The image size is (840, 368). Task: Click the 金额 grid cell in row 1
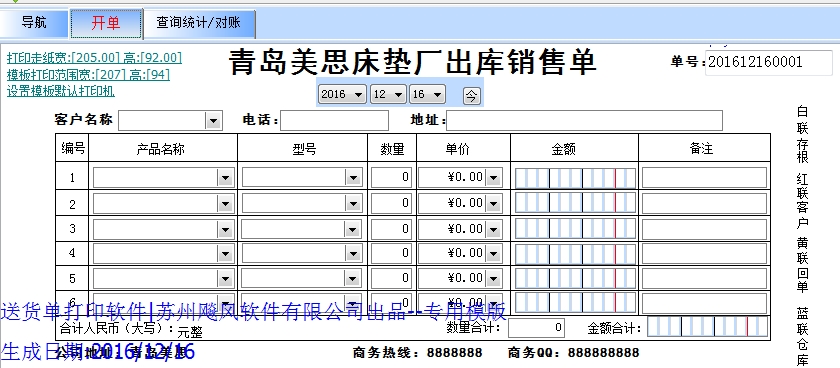point(575,178)
